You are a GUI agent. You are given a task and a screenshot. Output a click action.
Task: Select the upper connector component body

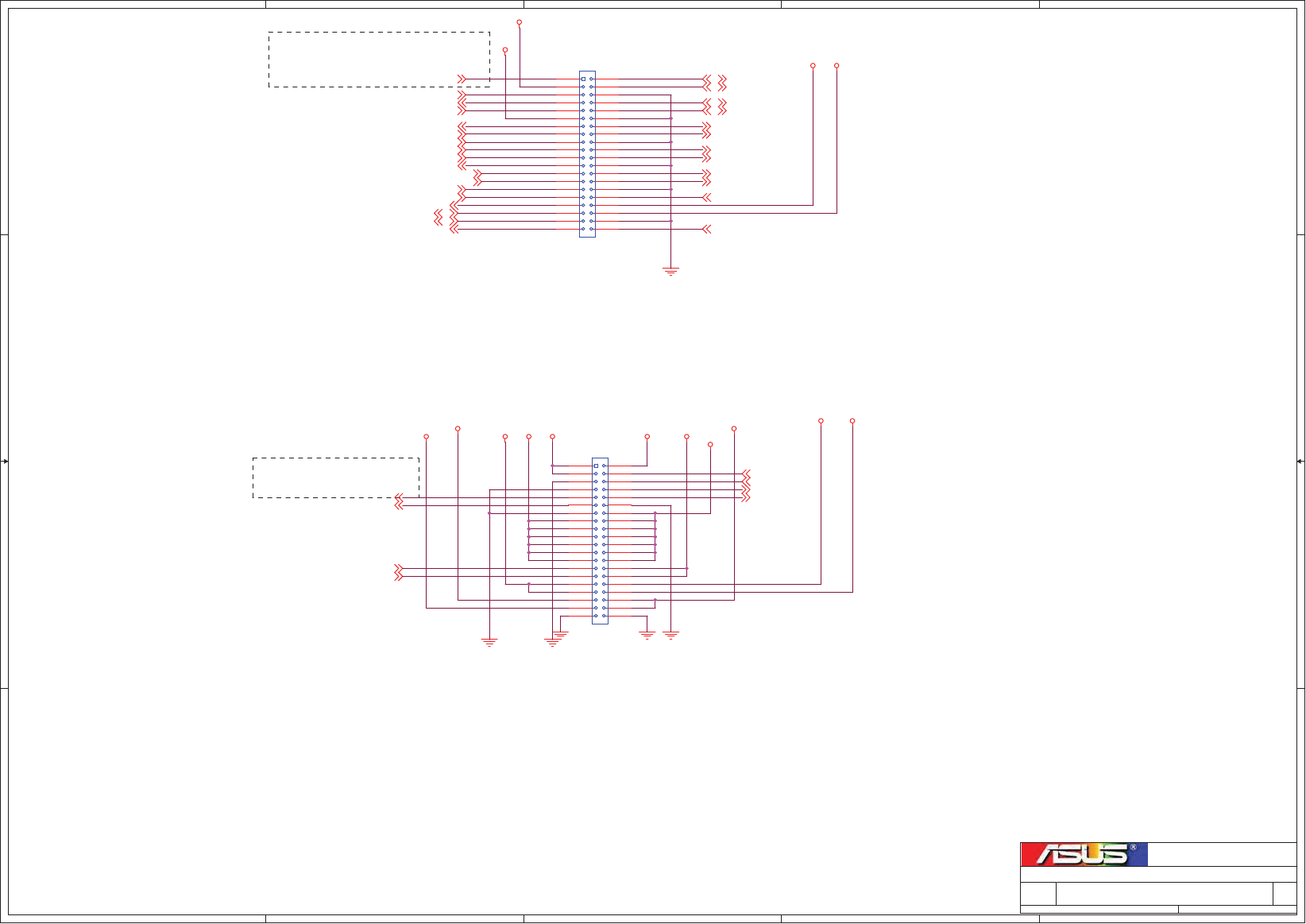point(587,154)
